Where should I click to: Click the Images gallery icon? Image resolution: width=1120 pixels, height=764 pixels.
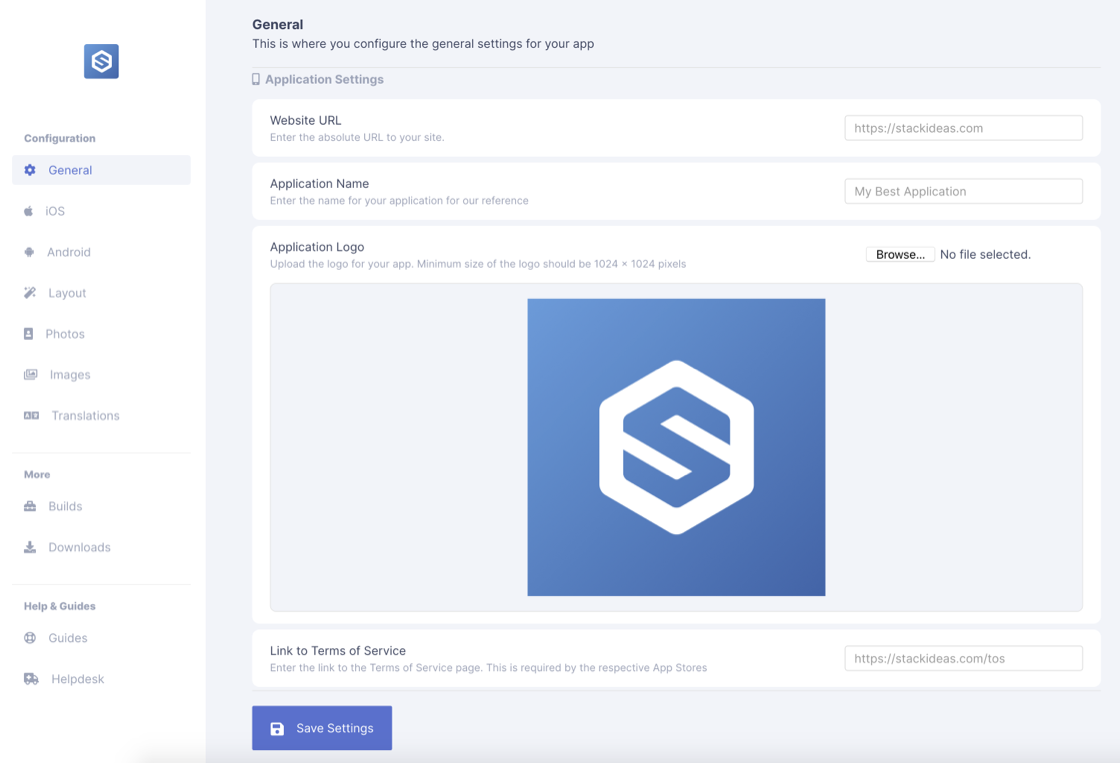point(31,375)
